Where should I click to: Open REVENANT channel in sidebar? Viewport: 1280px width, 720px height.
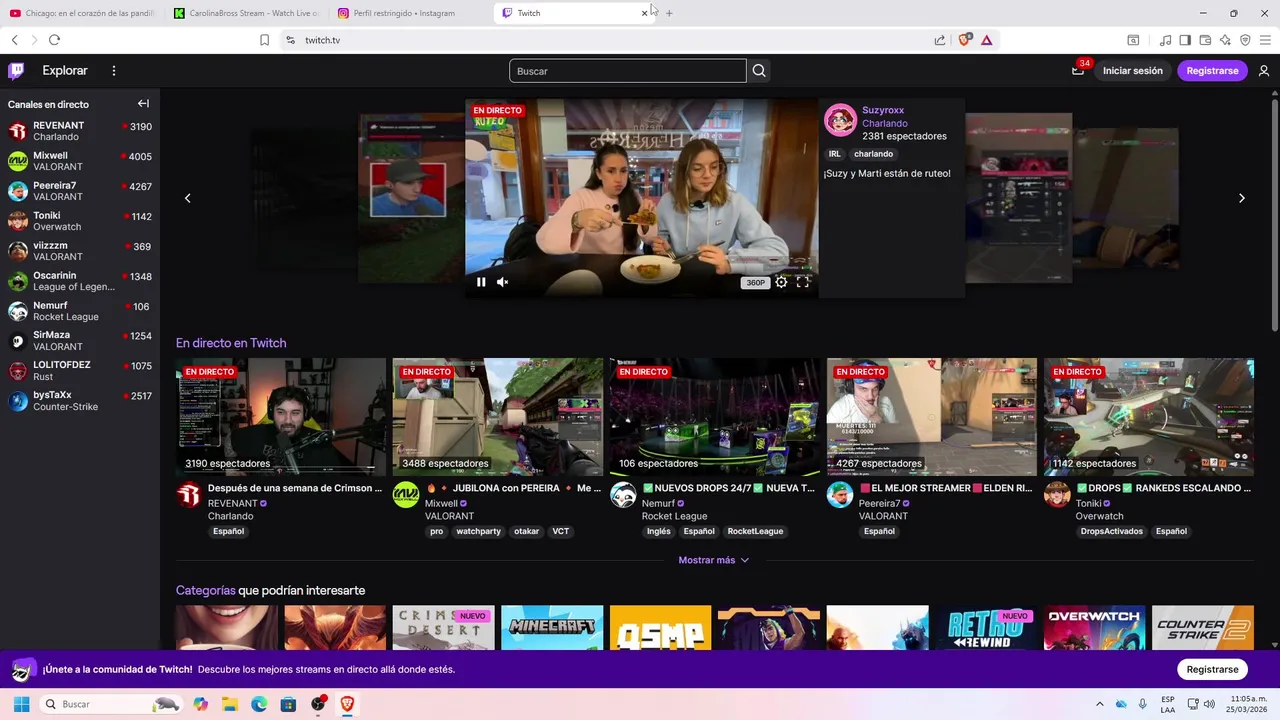point(80,131)
